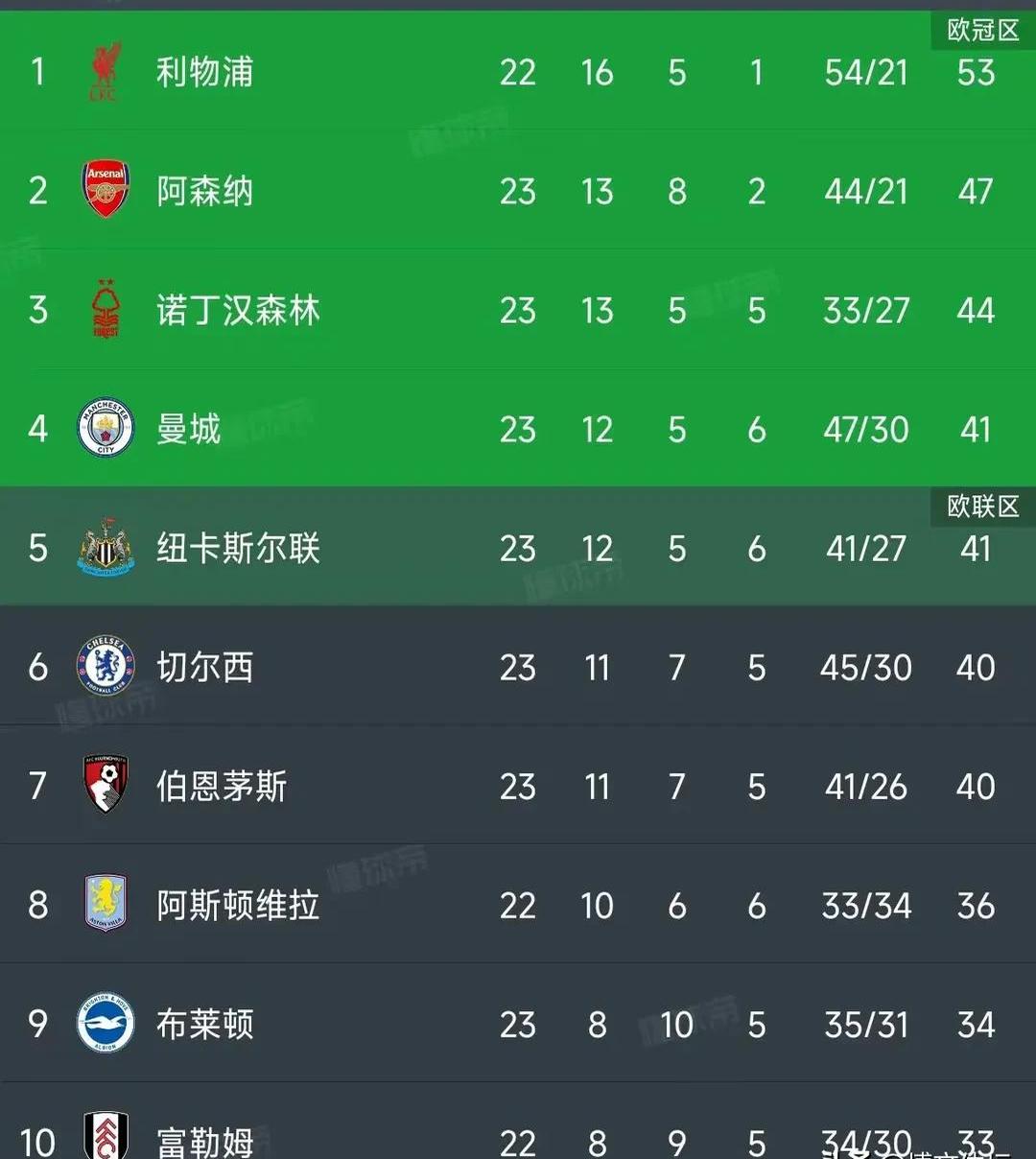
Task: Tap the Chelsea club logo
Action: [x=106, y=666]
